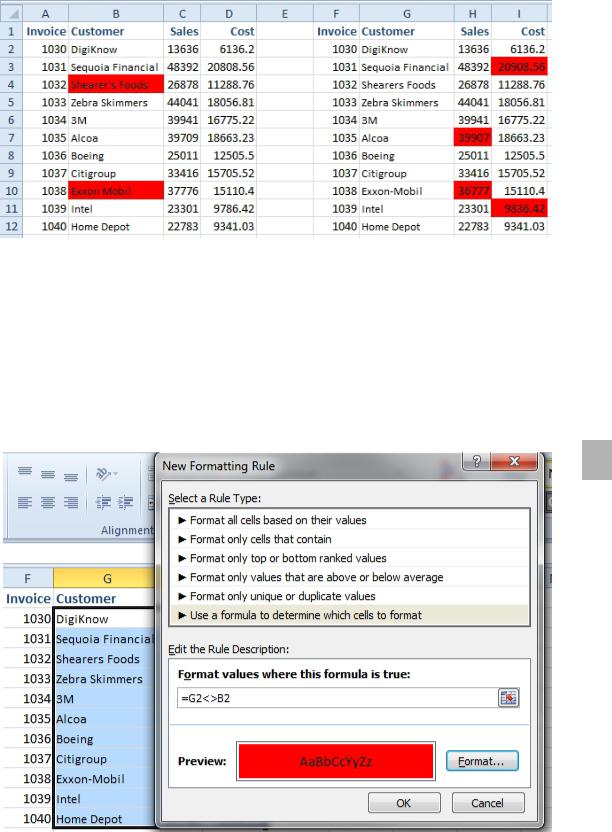Viewport: 612px width, 832px height.
Task: Click cell 'Home Depot' in top sheet column G
Action: point(407,227)
